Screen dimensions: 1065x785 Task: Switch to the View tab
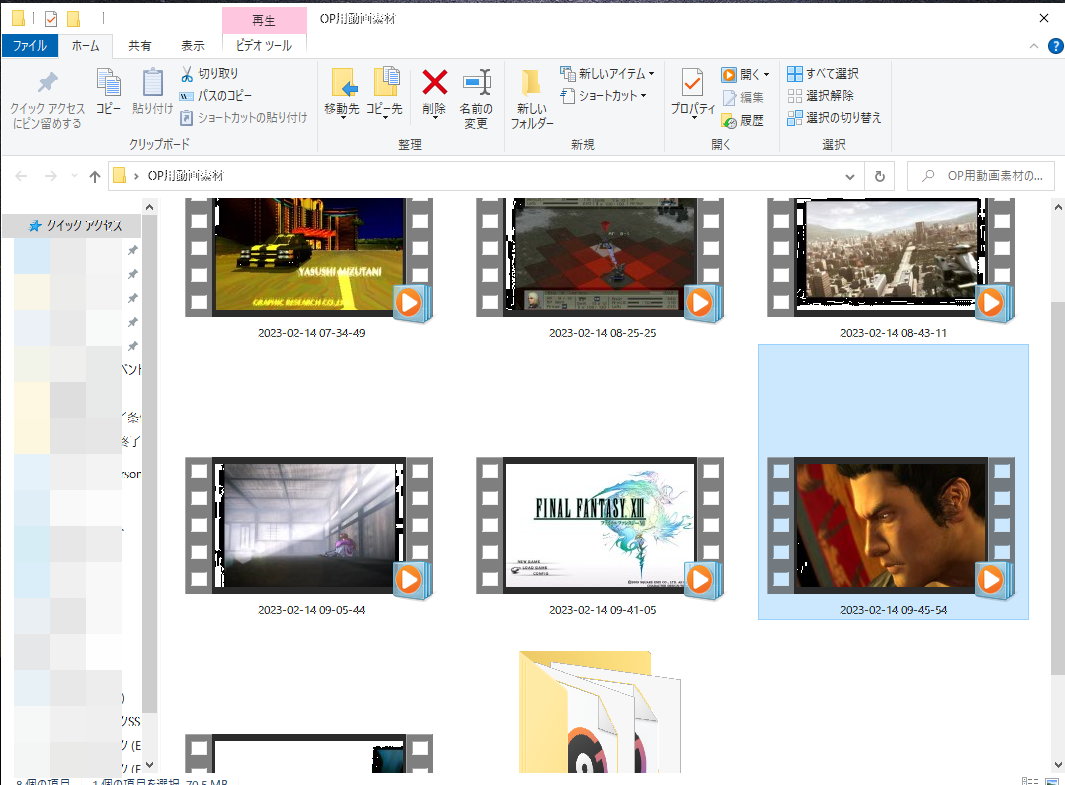(193, 46)
